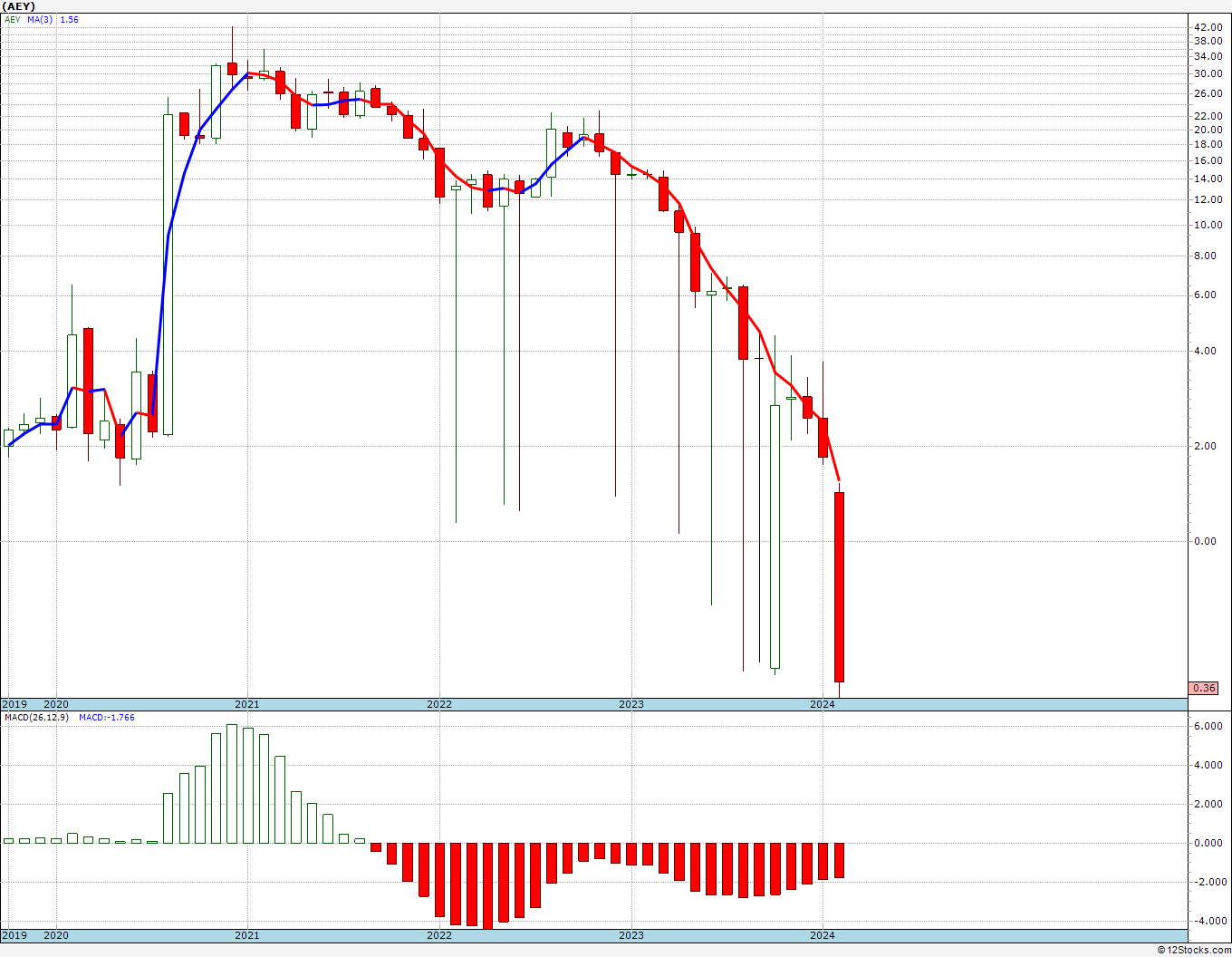Screen dimensions: 1232x957
Task: Select the 18.00 price axis label
Action: pyautogui.click(x=1208, y=144)
